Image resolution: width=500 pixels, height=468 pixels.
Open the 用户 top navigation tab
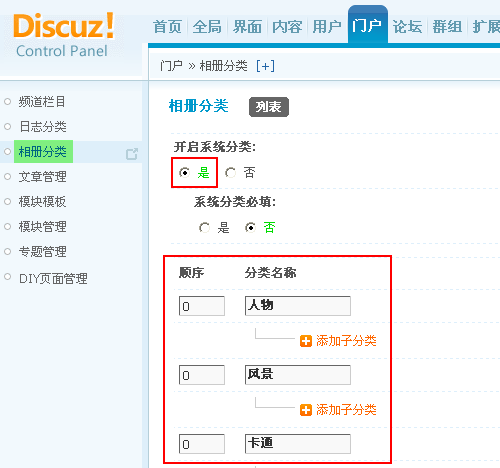point(327,27)
